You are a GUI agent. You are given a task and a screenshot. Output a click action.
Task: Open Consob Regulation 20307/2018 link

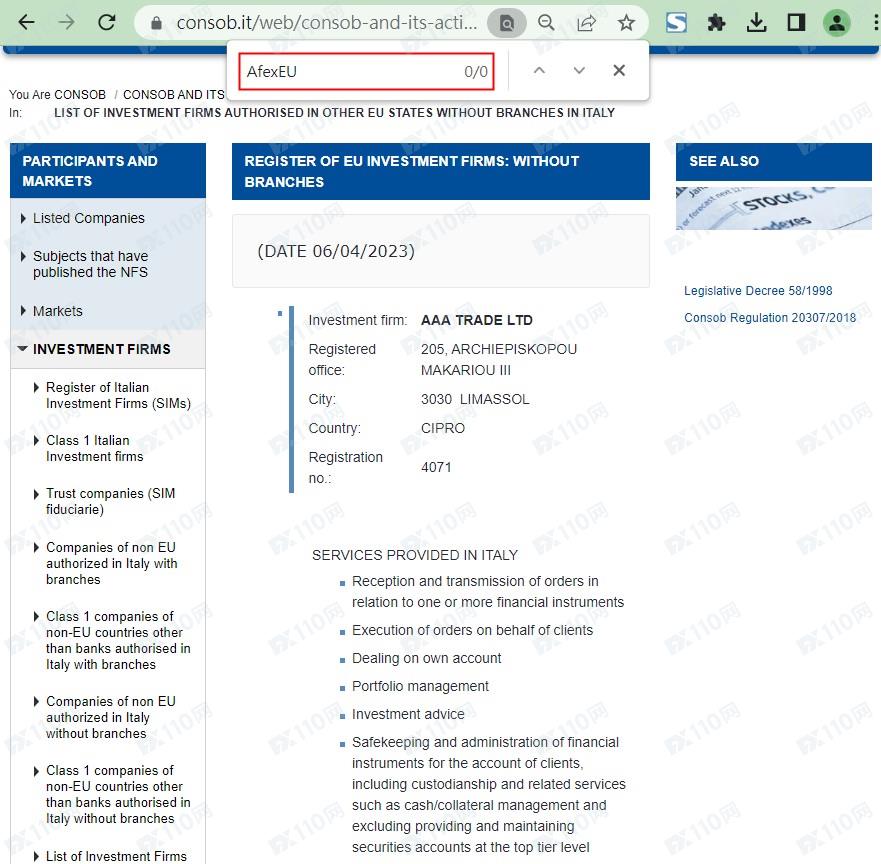(769, 318)
